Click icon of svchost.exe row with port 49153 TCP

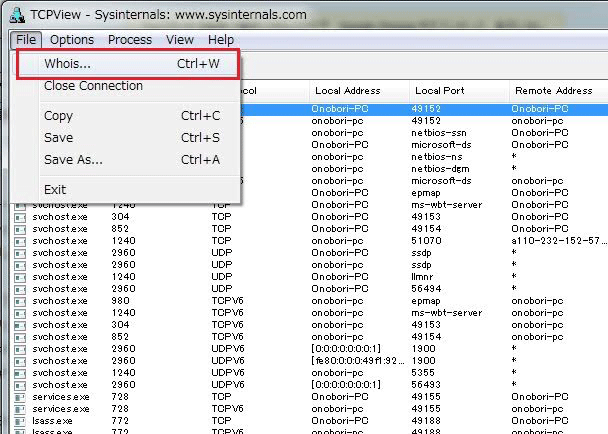click(20, 218)
